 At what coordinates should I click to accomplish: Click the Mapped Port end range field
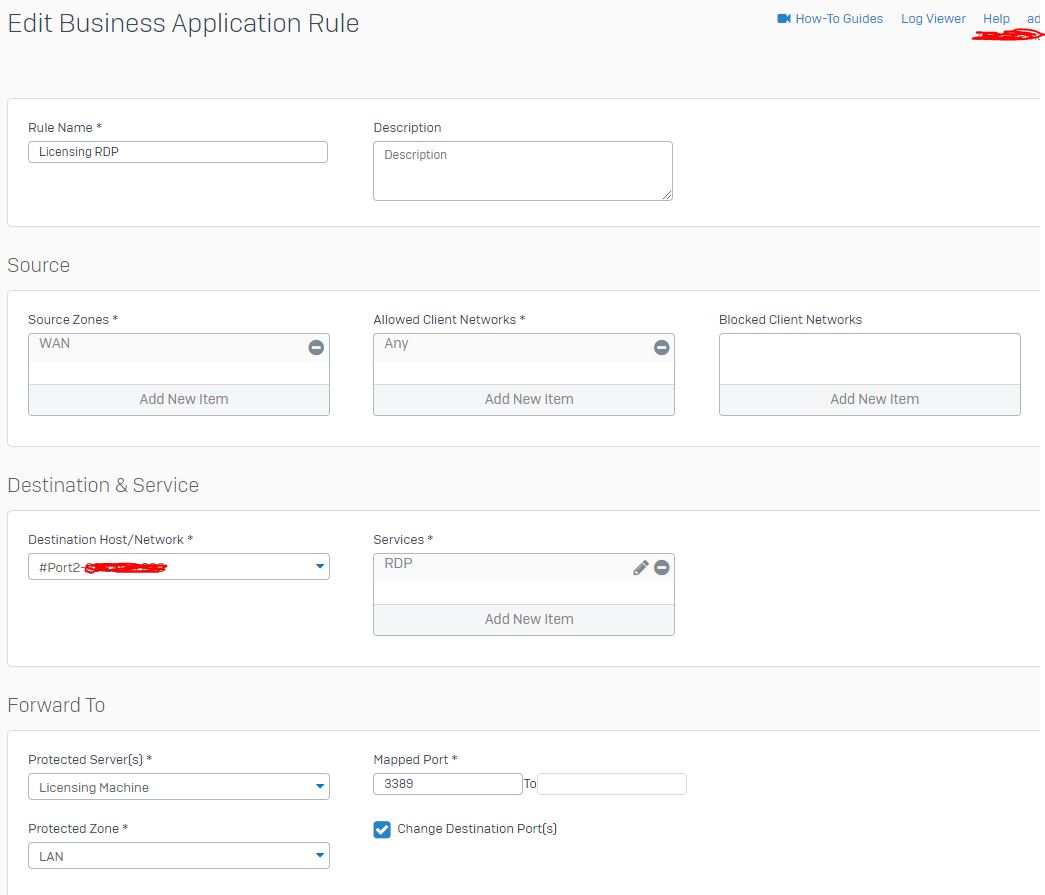click(612, 784)
